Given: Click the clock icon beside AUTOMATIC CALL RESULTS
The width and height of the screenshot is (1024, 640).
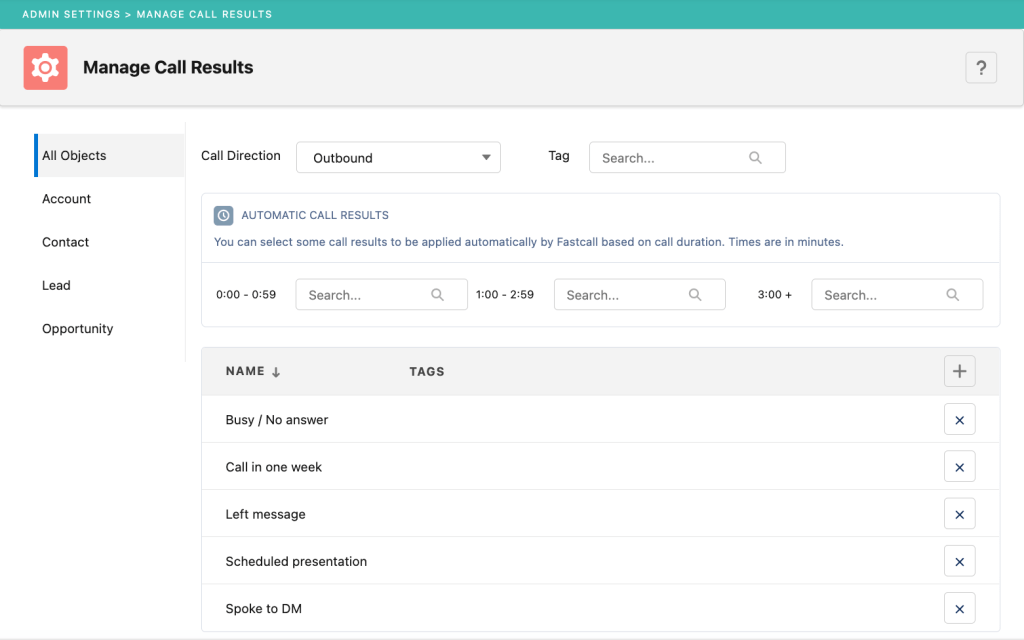Looking at the screenshot, I should coord(223,215).
